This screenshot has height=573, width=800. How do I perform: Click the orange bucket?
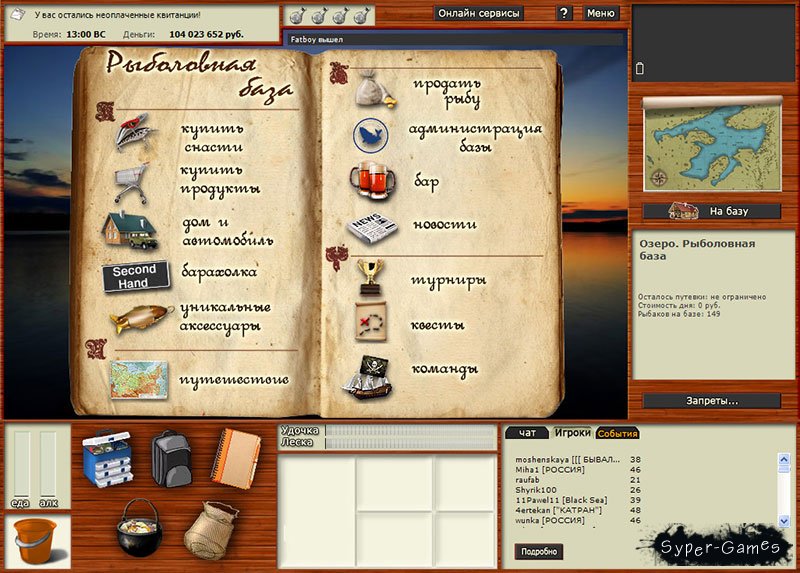[x=35, y=541]
